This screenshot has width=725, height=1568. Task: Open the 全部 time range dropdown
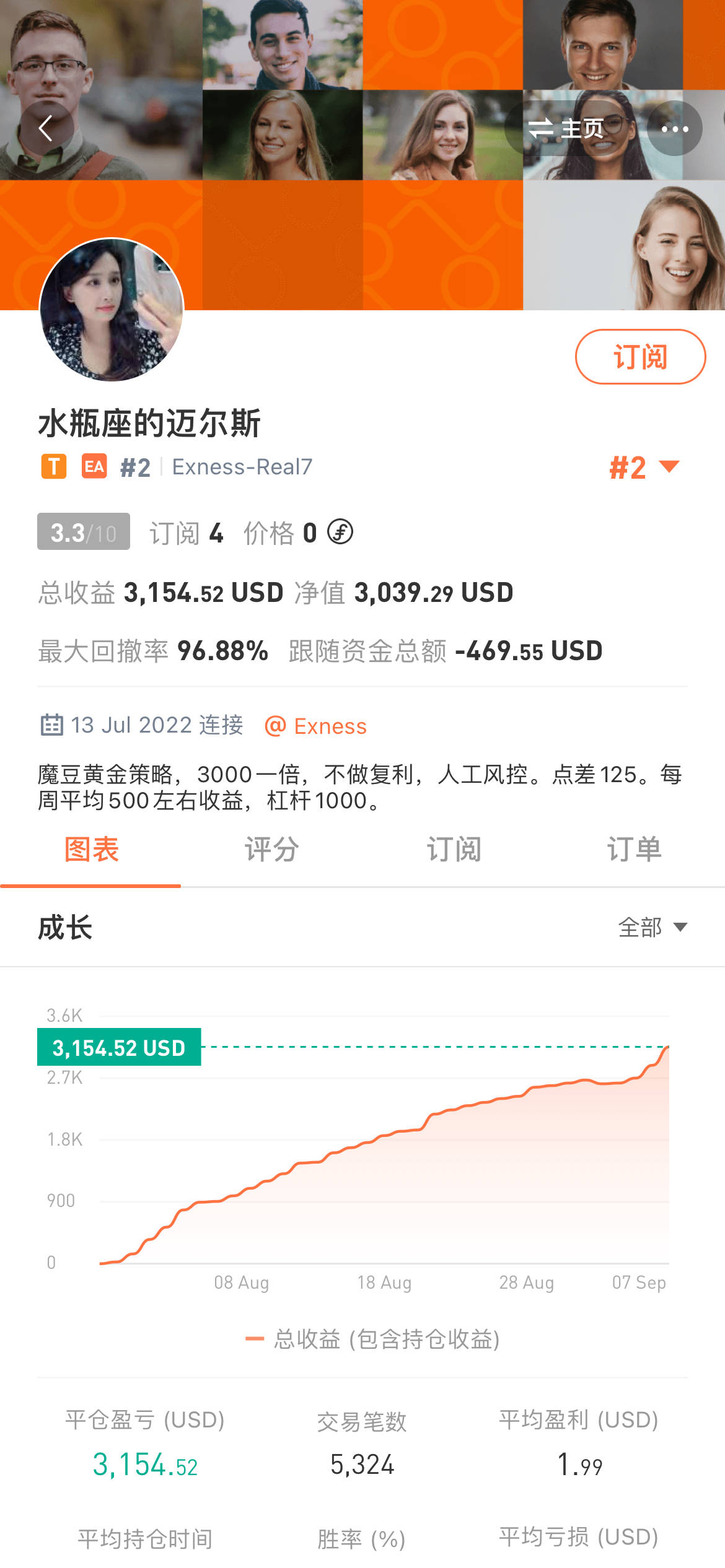pos(652,927)
